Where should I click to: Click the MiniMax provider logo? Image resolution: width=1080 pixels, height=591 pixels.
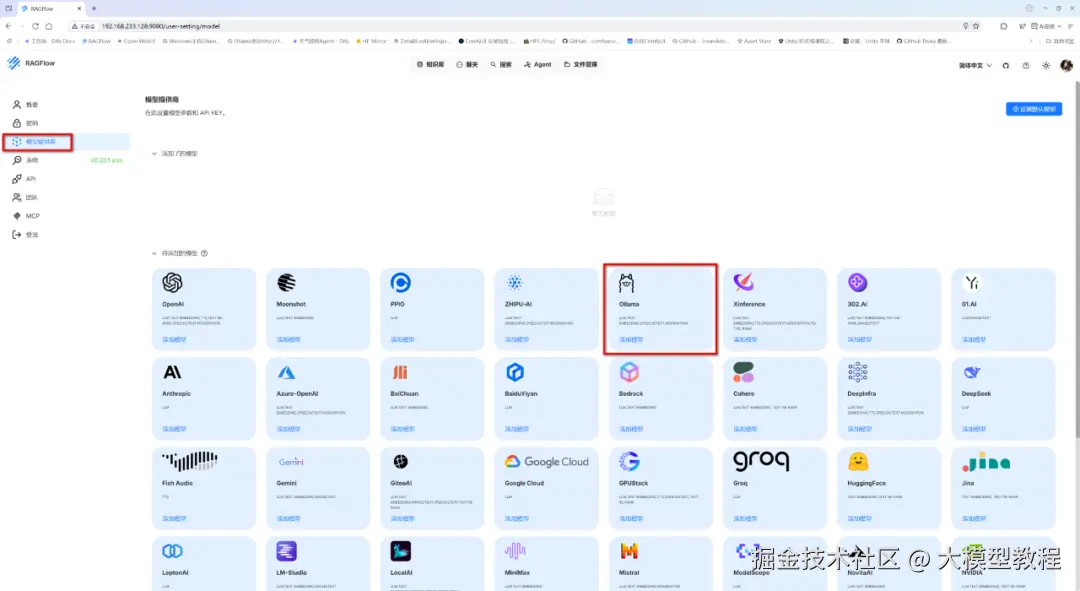(515, 551)
